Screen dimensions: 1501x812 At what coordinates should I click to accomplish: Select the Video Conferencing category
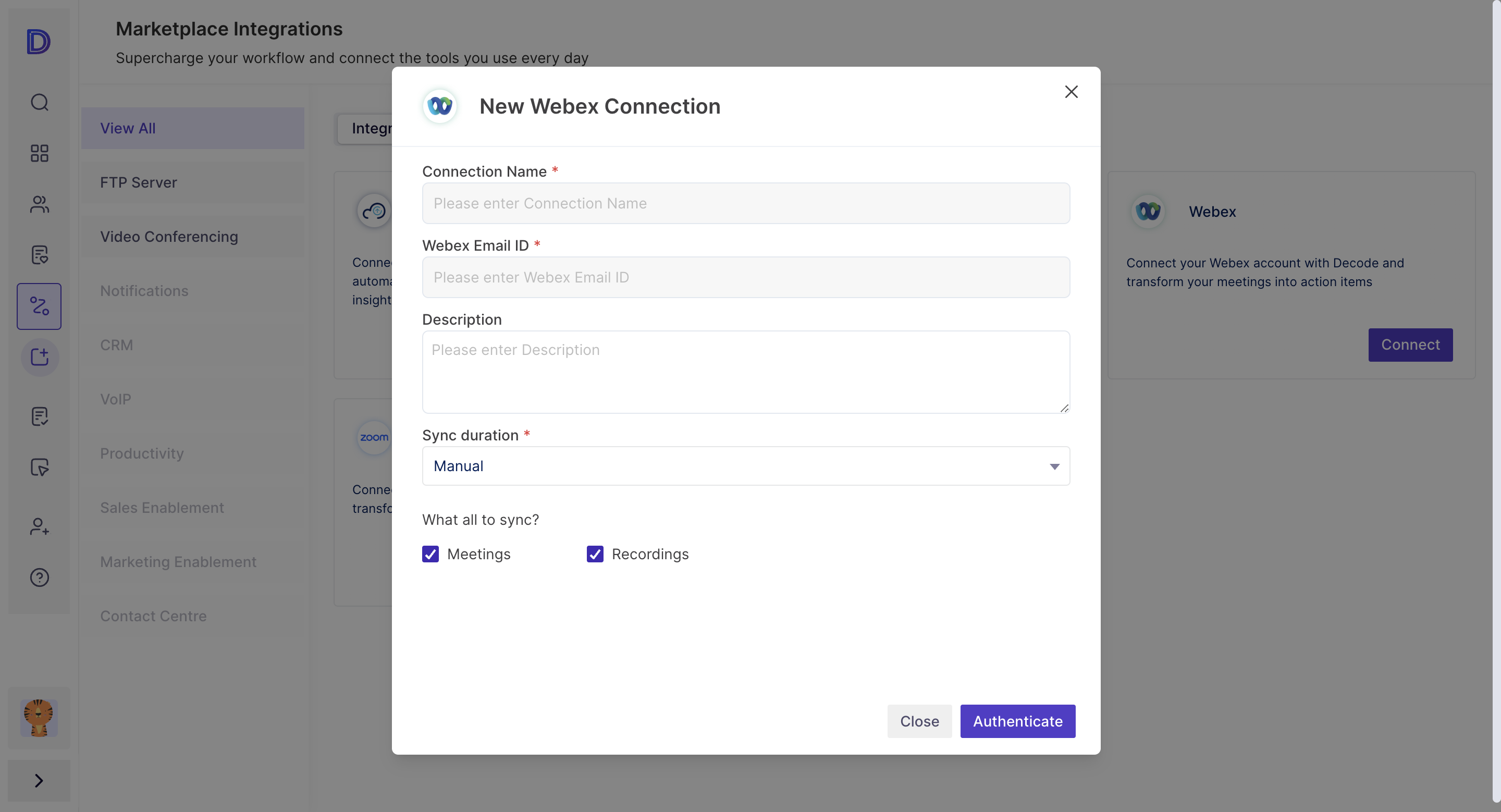point(192,237)
